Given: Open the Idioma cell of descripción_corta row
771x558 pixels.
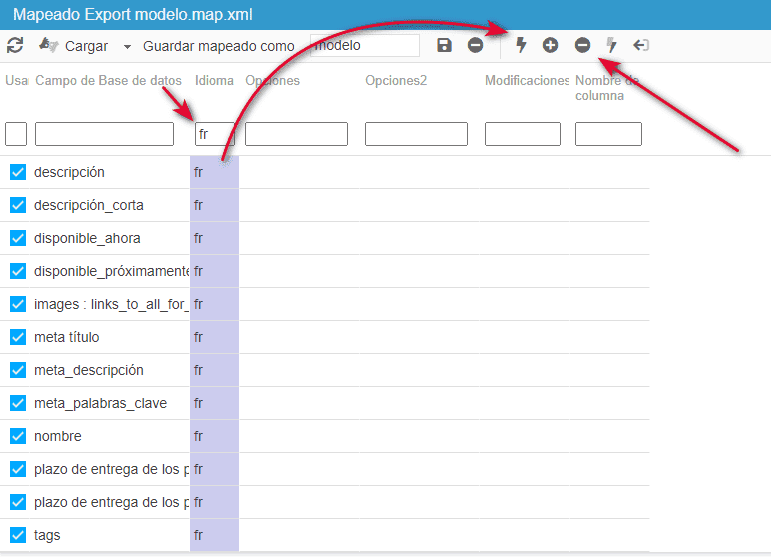Looking at the screenshot, I should point(214,205).
